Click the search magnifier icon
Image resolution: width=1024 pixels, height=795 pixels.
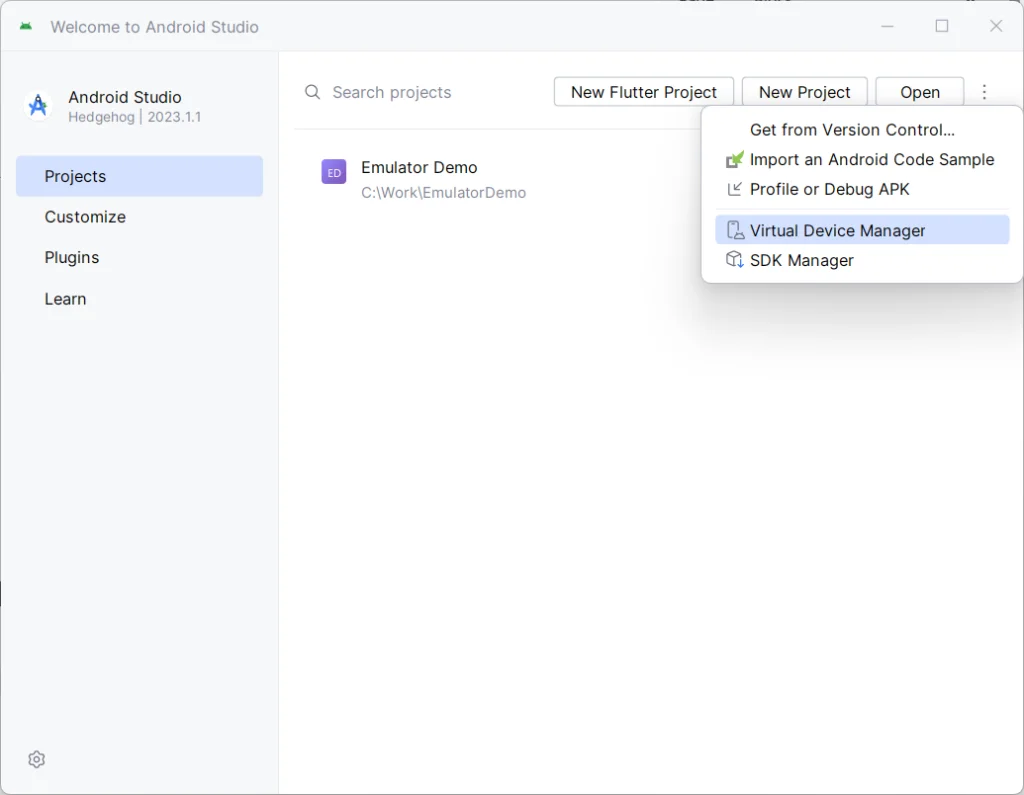click(313, 92)
